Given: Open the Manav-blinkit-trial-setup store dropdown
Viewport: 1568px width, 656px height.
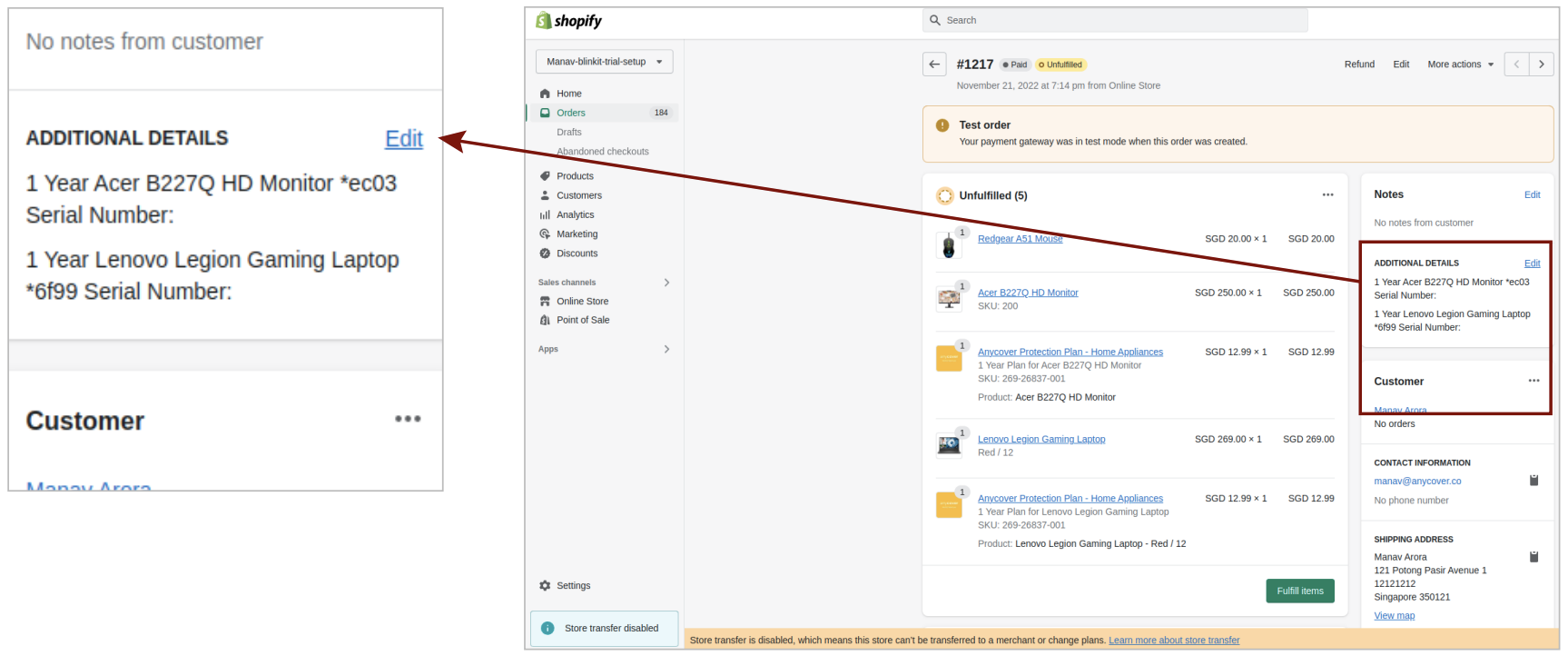Looking at the screenshot, I should click(x=604, y=62).
